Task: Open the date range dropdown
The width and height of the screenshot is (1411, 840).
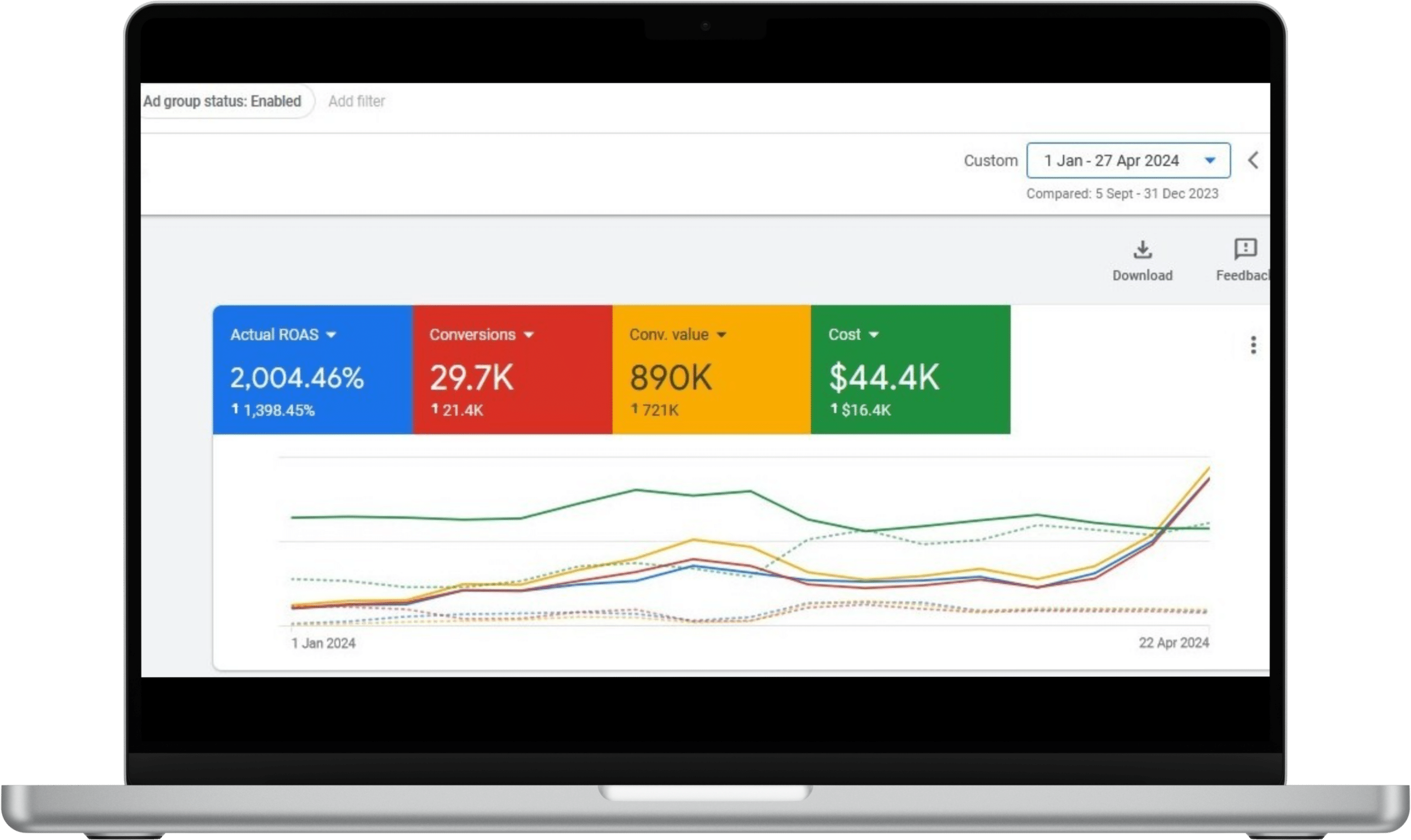Action: pos(1128,160)
